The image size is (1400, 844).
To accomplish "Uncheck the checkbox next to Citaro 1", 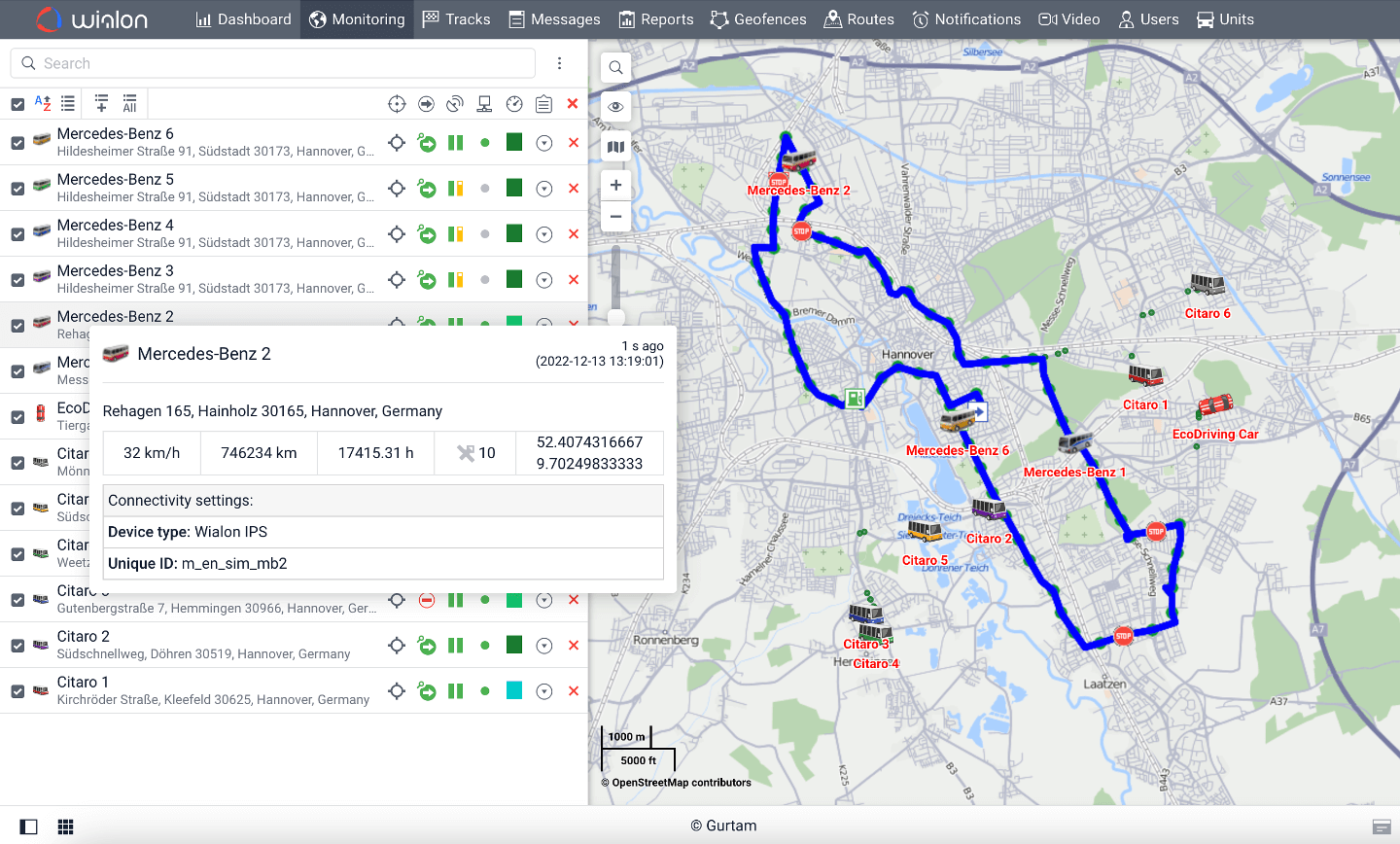I will coord(17,690).
